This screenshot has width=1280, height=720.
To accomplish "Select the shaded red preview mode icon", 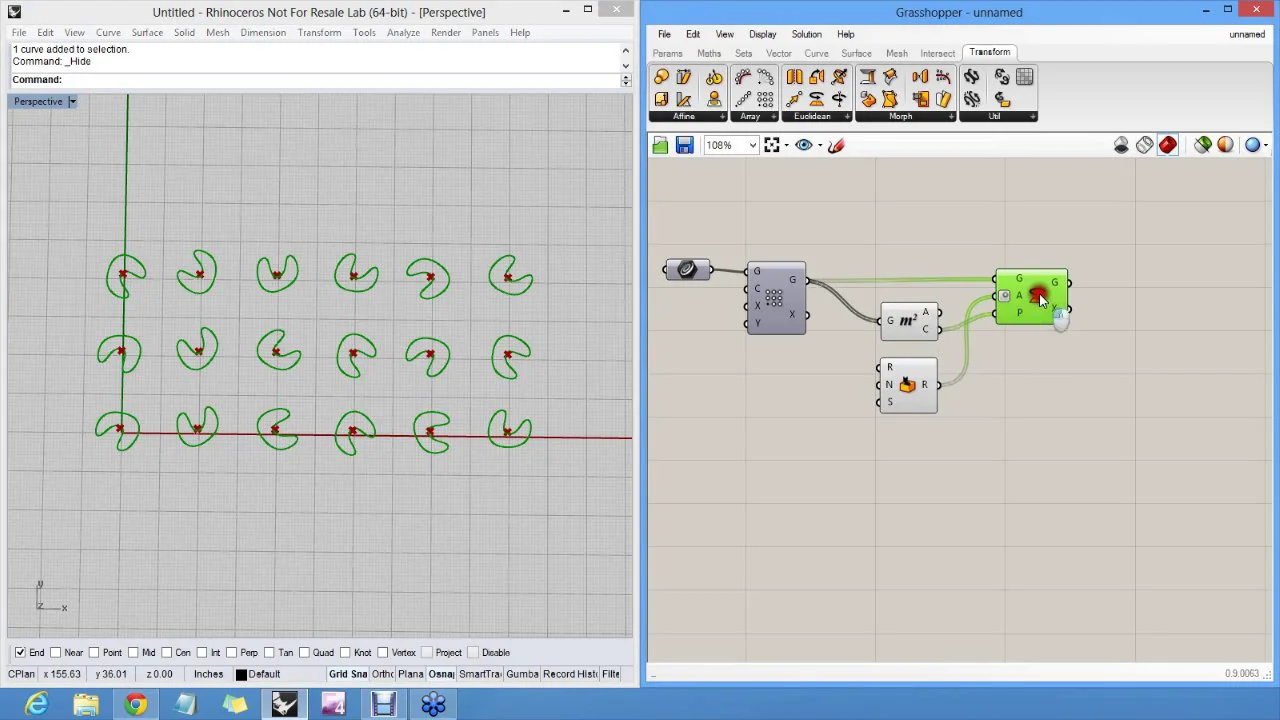I will 1167,146.
